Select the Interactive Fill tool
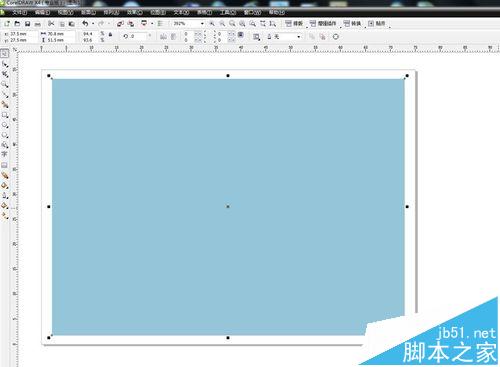Viewport: 500px width, 367px height. [5, 216]
